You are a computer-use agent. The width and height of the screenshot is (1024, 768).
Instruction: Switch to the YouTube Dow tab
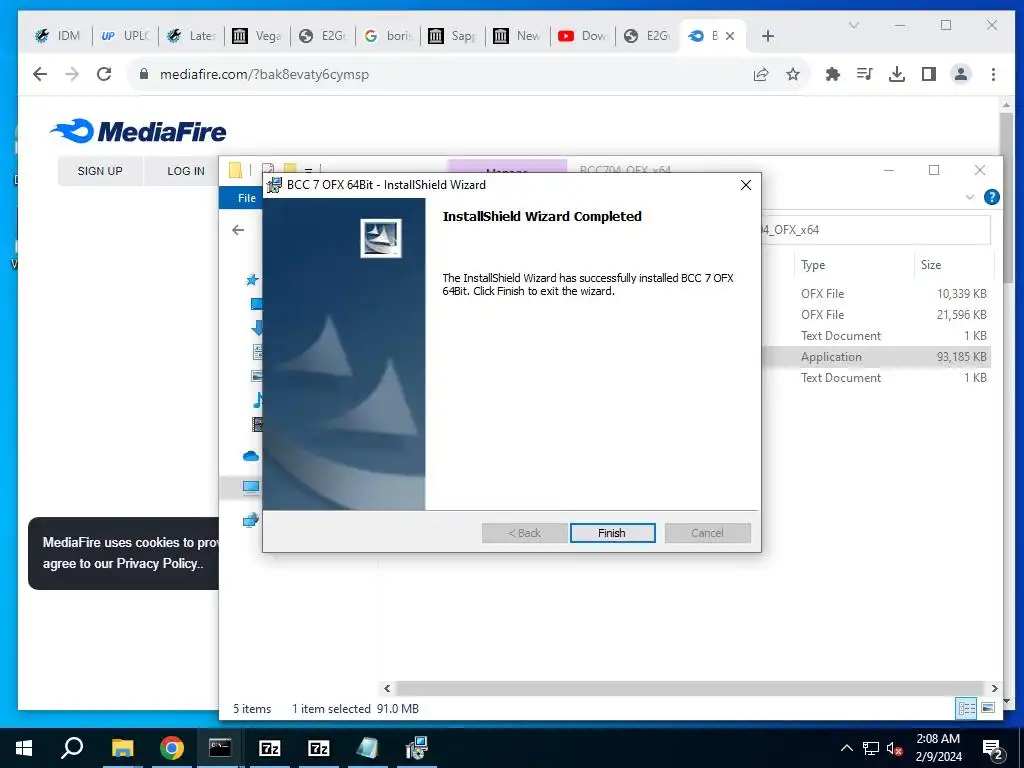click(x=583, y=36)
